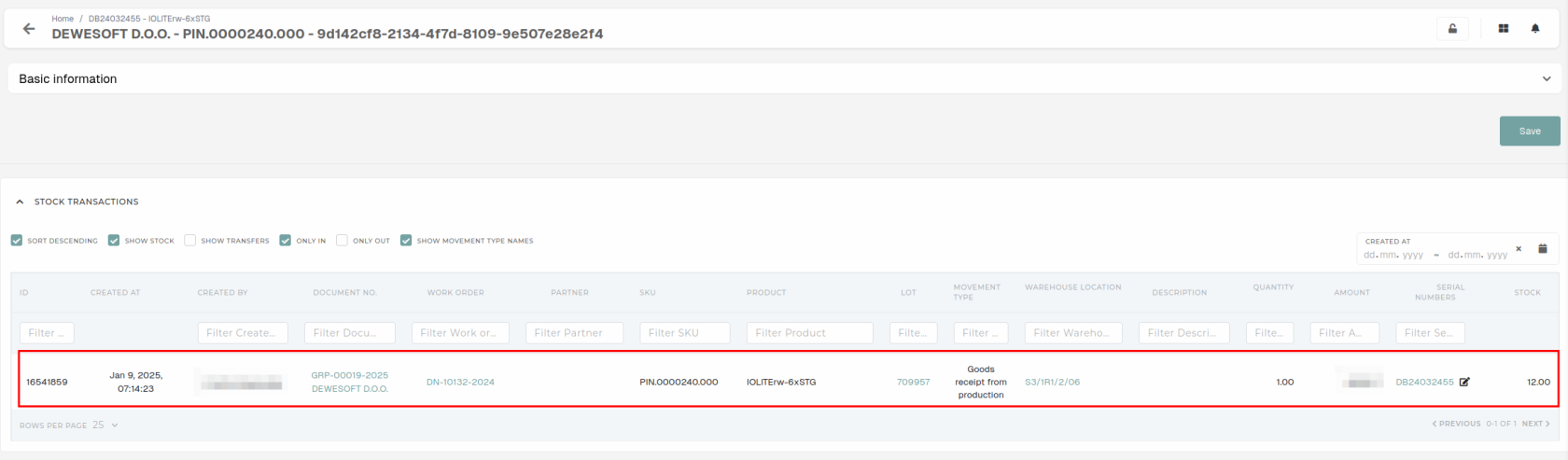The width and height of the screenshot is (1568, 460).
Task: Open serial number DB24032455 link
Action: (x=1424, y=382)
